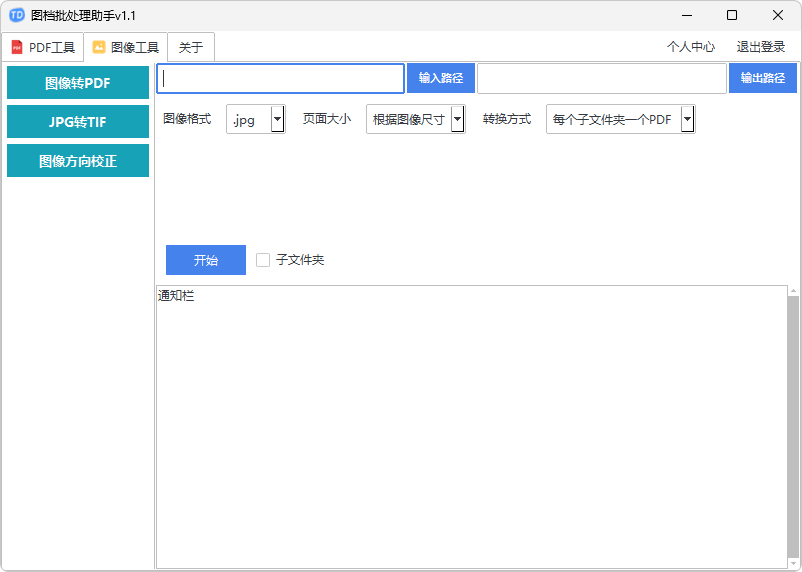Minimize the application window
Screen dimensions: 802x572
coord(686,15)
